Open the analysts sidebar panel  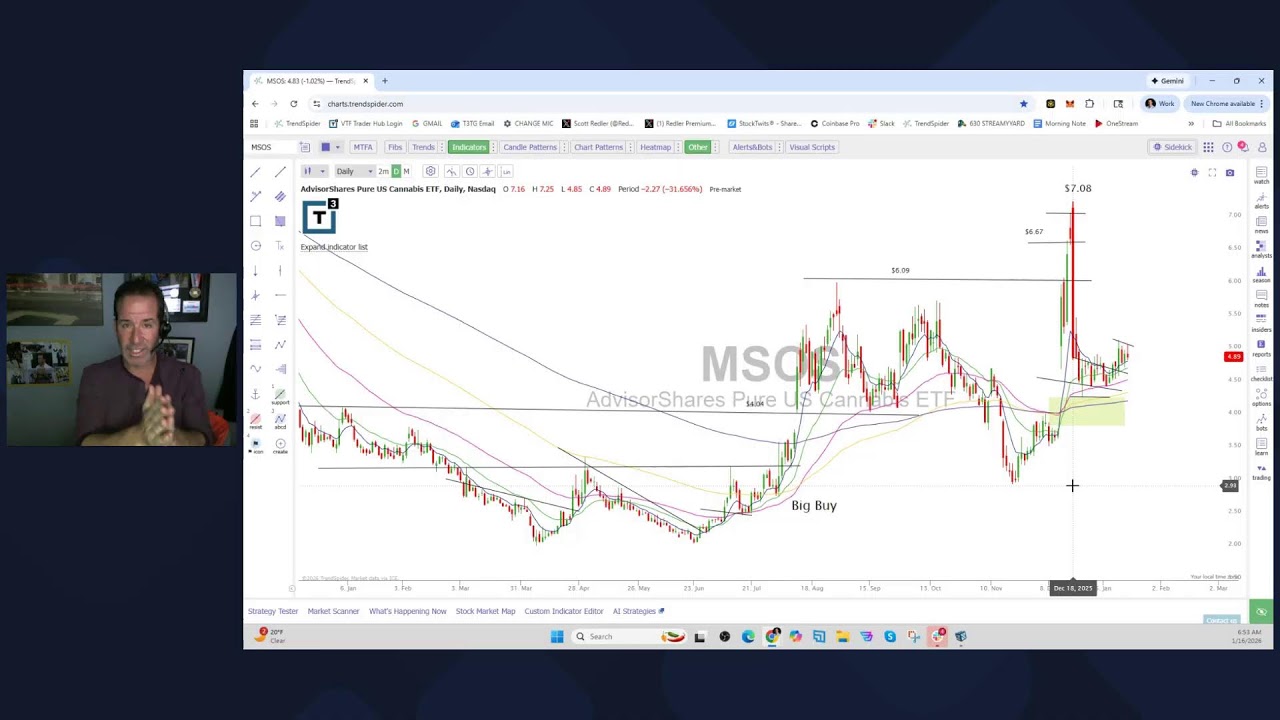click(x=1261, y=249)
